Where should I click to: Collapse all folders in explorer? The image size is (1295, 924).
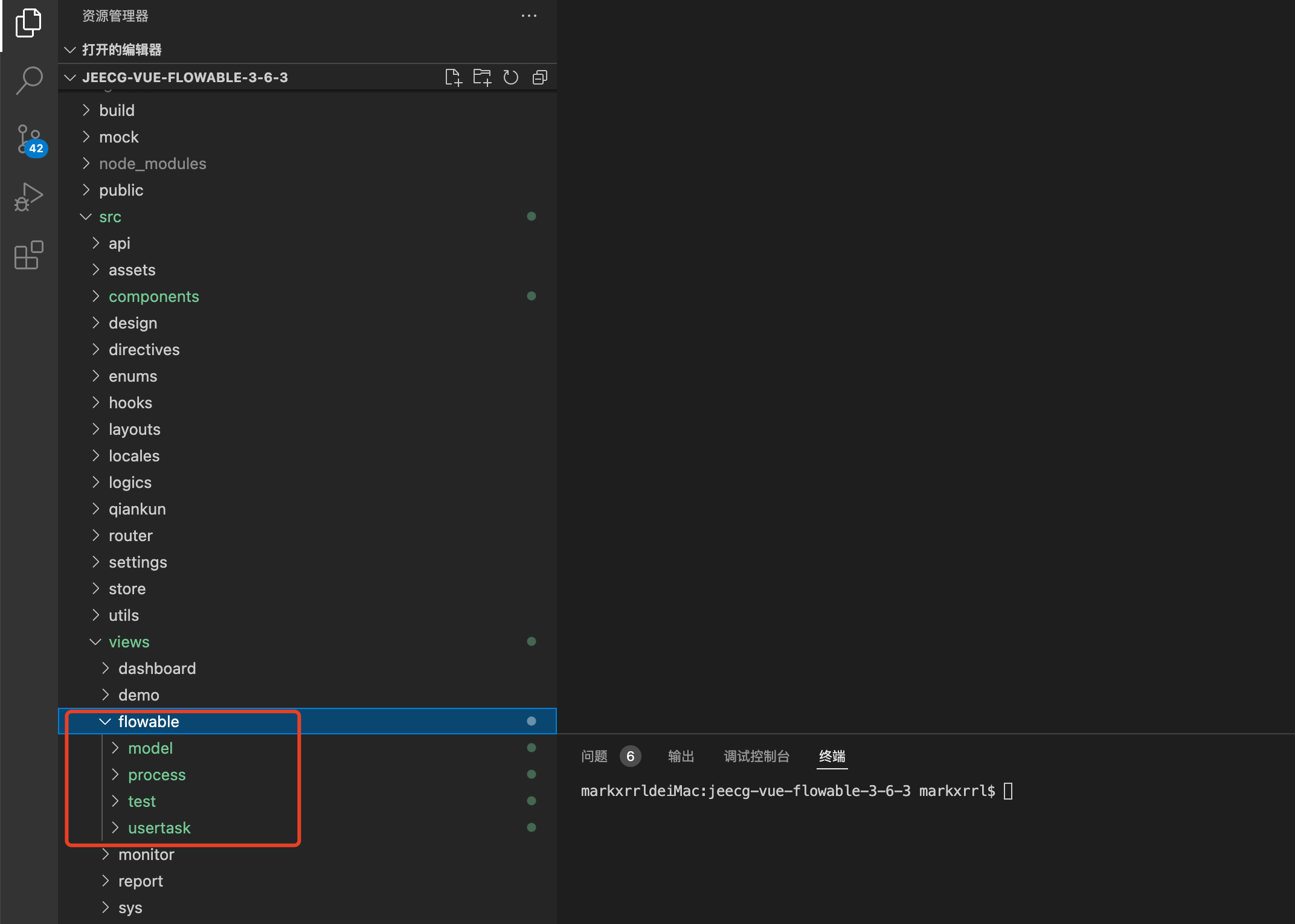coord(540,77)
